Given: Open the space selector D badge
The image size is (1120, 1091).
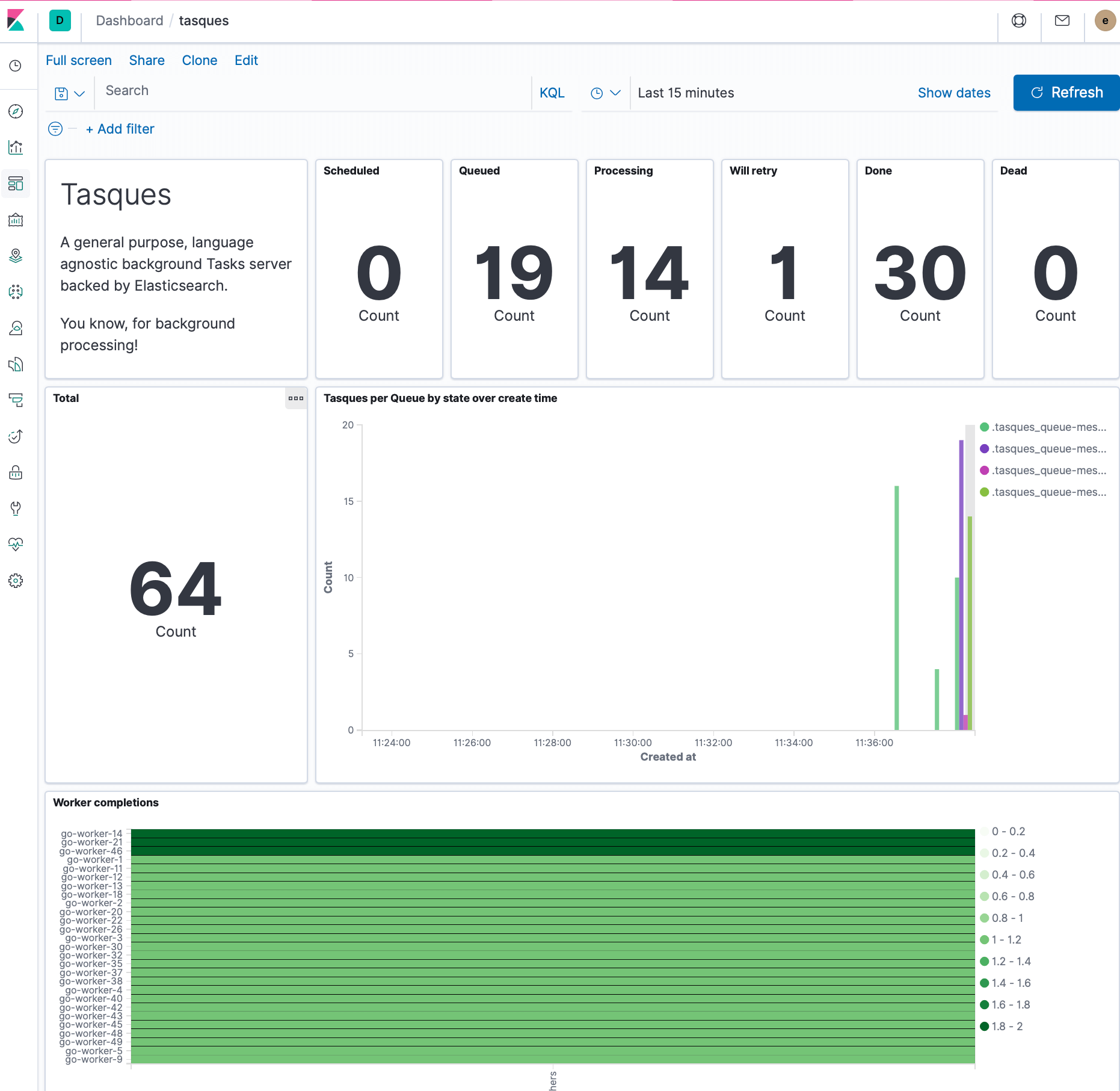Looking at the screenshot, I should (x=60, y=20).
